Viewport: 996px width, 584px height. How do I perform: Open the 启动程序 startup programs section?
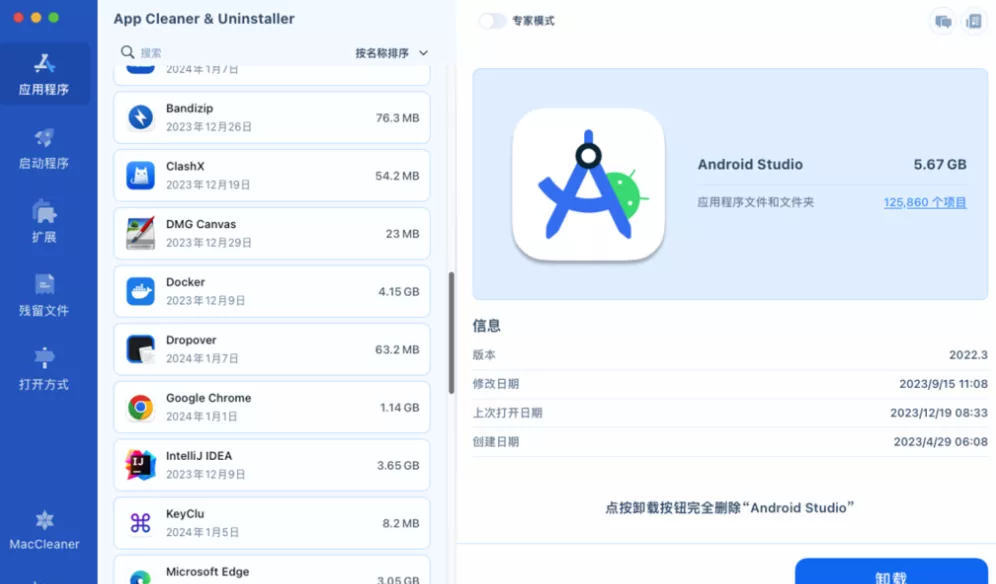point(44,149)
